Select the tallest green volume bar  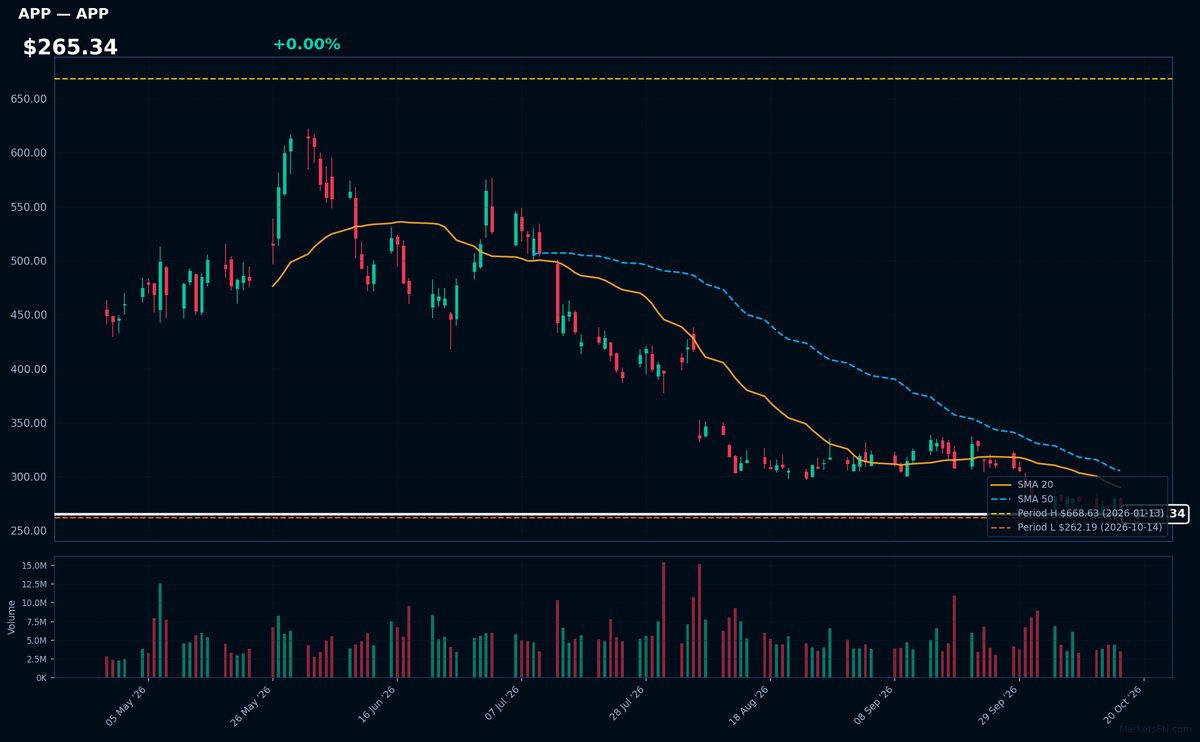tap(160, 630)
